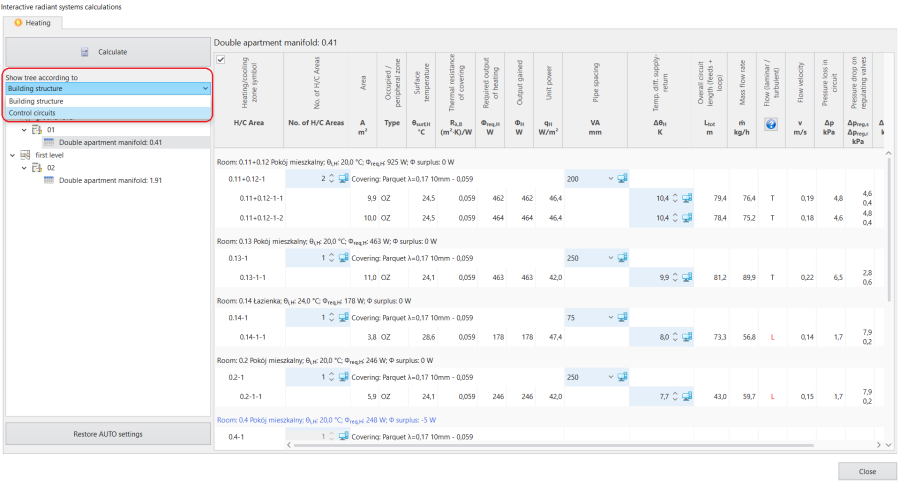Screen dimensions: 900x483
Task: Select Control circuits from the dropdown list
Action: (108, 113)
